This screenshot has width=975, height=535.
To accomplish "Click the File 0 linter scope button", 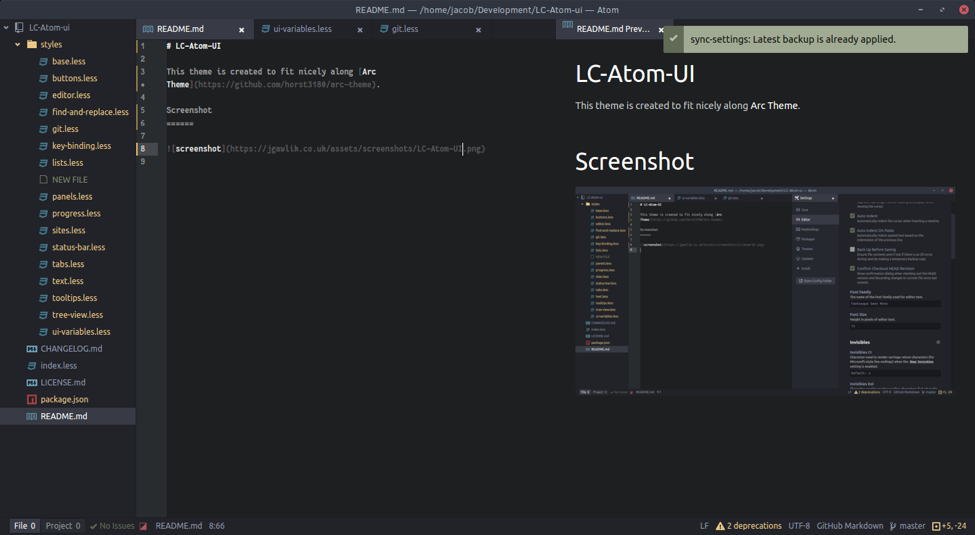I will (x=25, y=526).
